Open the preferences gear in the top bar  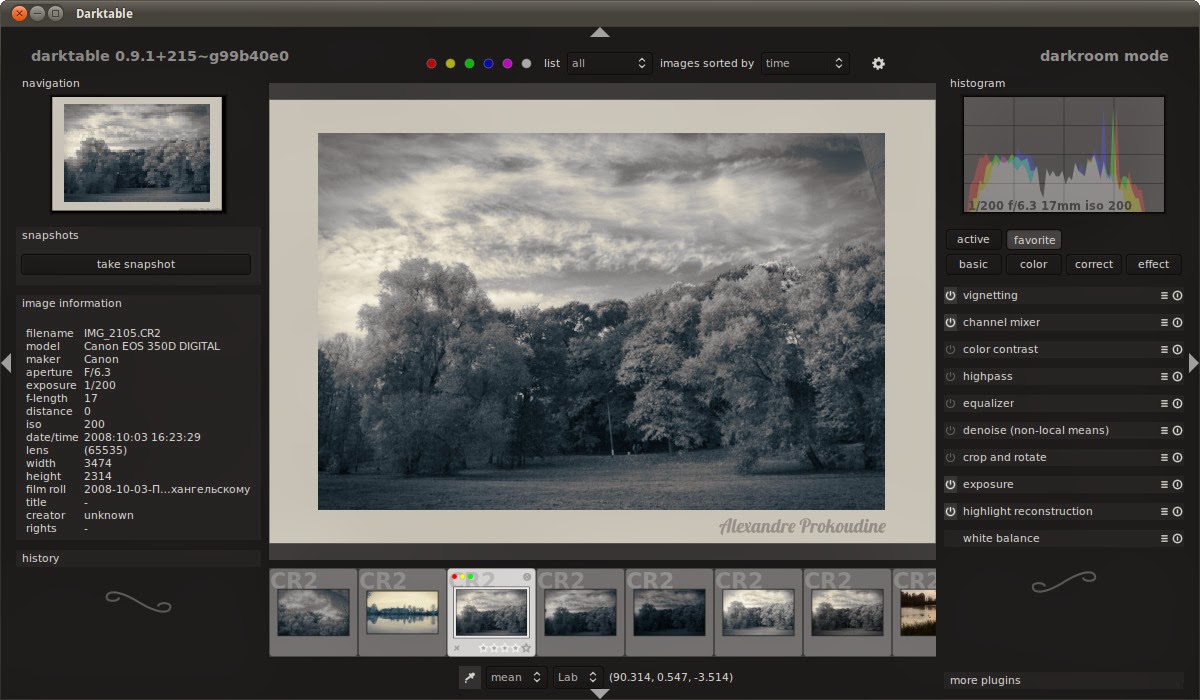click(x=878, y=63)
